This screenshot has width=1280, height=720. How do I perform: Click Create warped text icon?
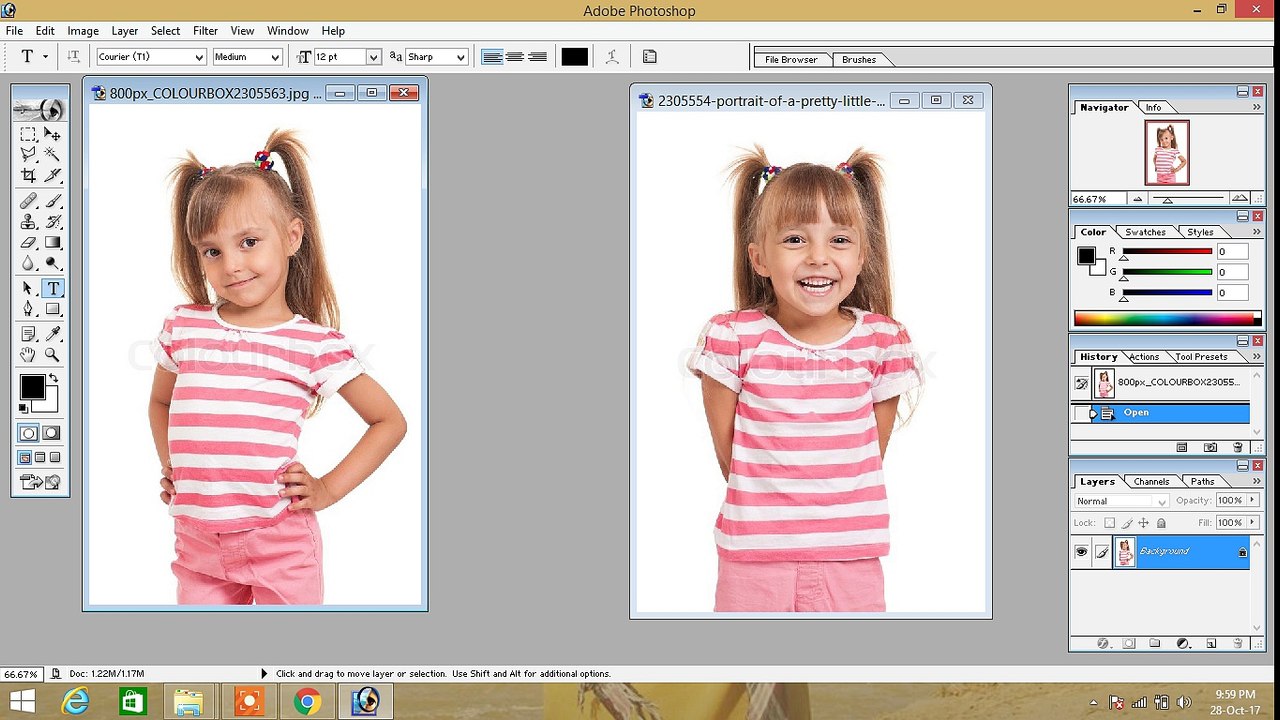(x=613, y=57)
